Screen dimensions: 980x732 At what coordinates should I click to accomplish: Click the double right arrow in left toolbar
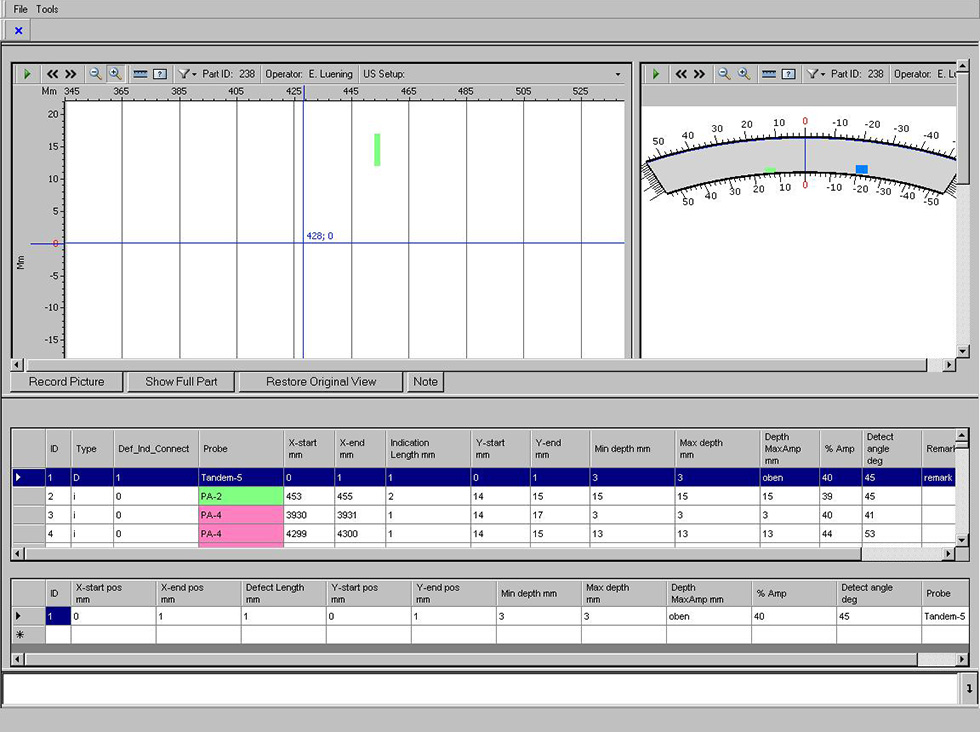coord(71,74)
